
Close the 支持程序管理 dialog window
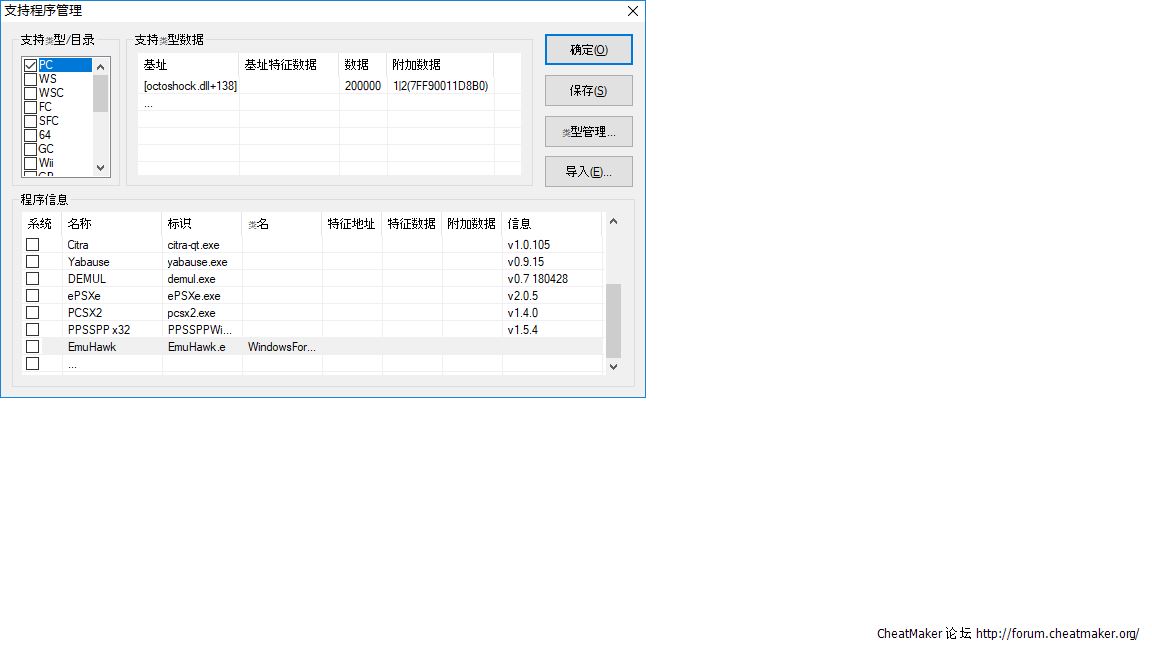[632, 11]
